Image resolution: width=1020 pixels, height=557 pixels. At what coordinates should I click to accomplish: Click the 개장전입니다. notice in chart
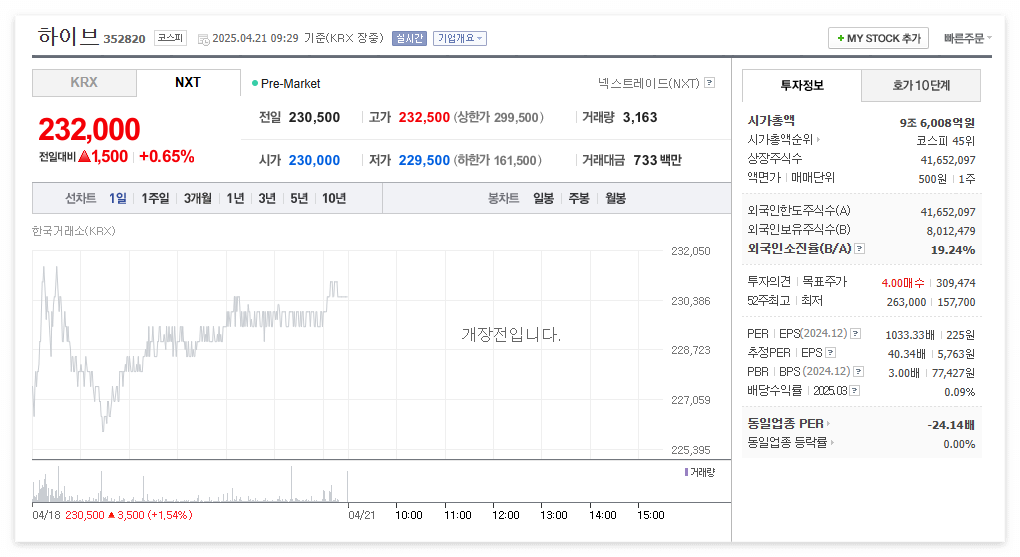(511, 334)
